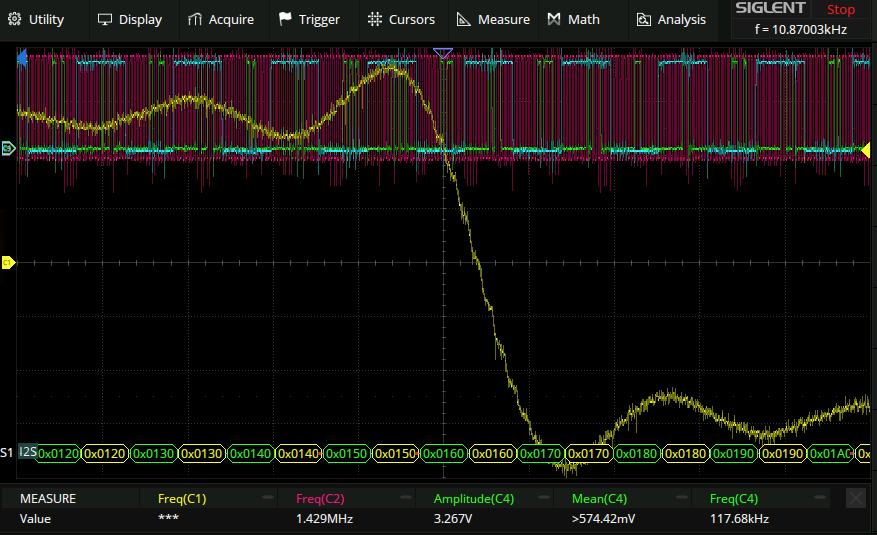This screenshot has width=877, height=535.
Task: Collapse the Freq(C1) measurement with its minus button
Action: tap(268, 498)
